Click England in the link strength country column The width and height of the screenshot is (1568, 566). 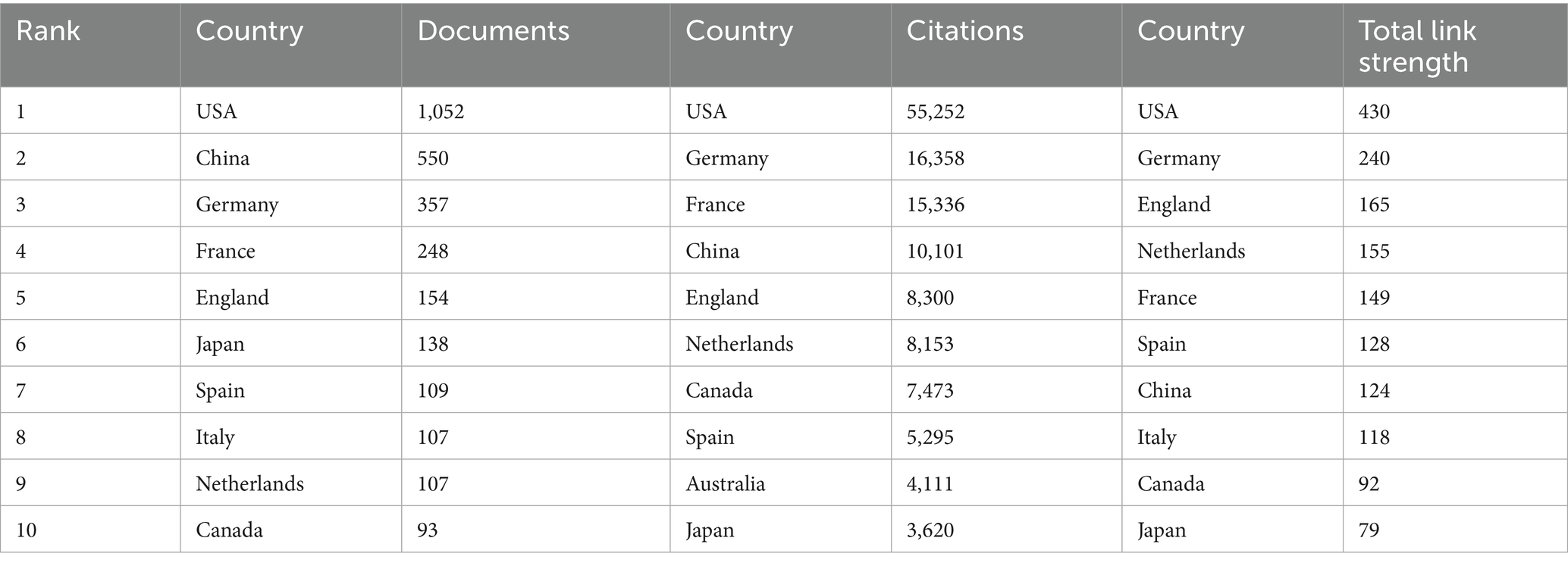click(x=1174, y=205)
